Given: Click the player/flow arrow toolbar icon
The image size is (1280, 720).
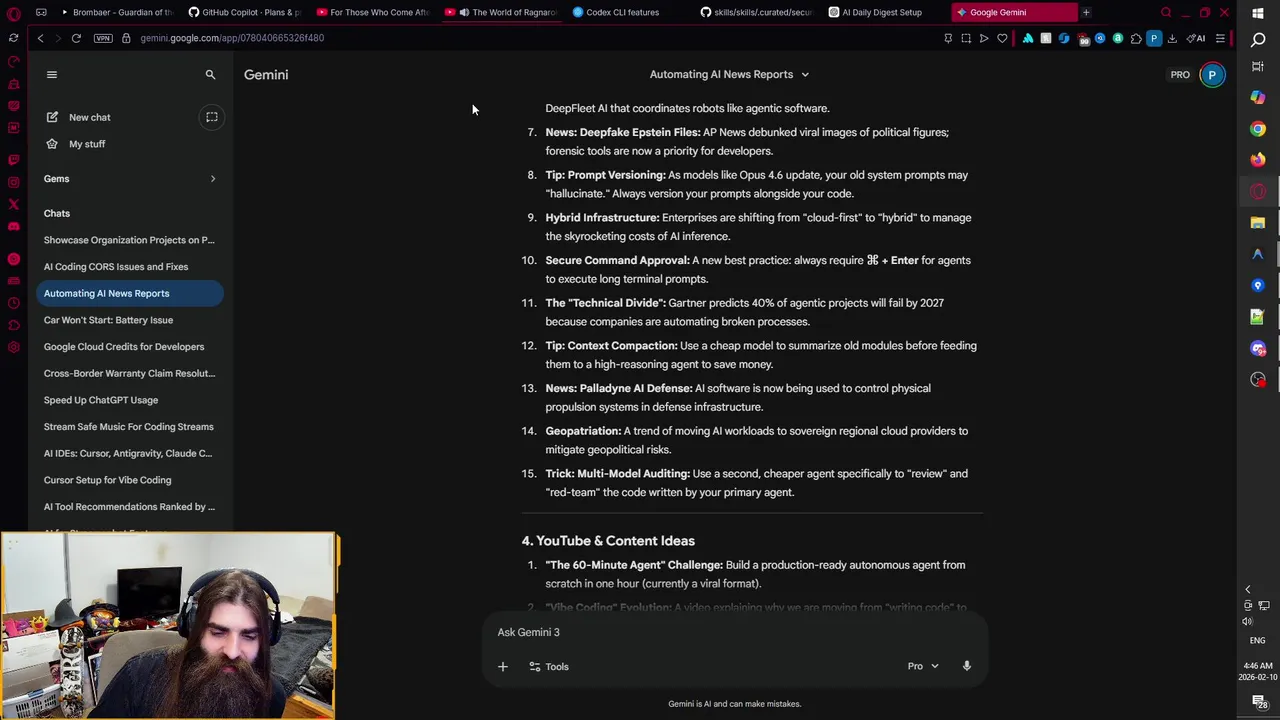Looking at the screenshot, I should 984,38.
